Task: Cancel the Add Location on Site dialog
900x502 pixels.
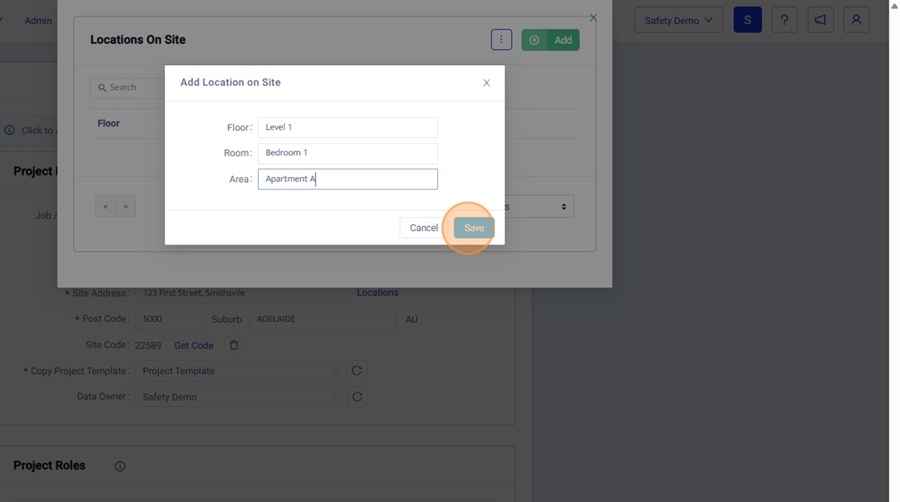Action: 423,228
